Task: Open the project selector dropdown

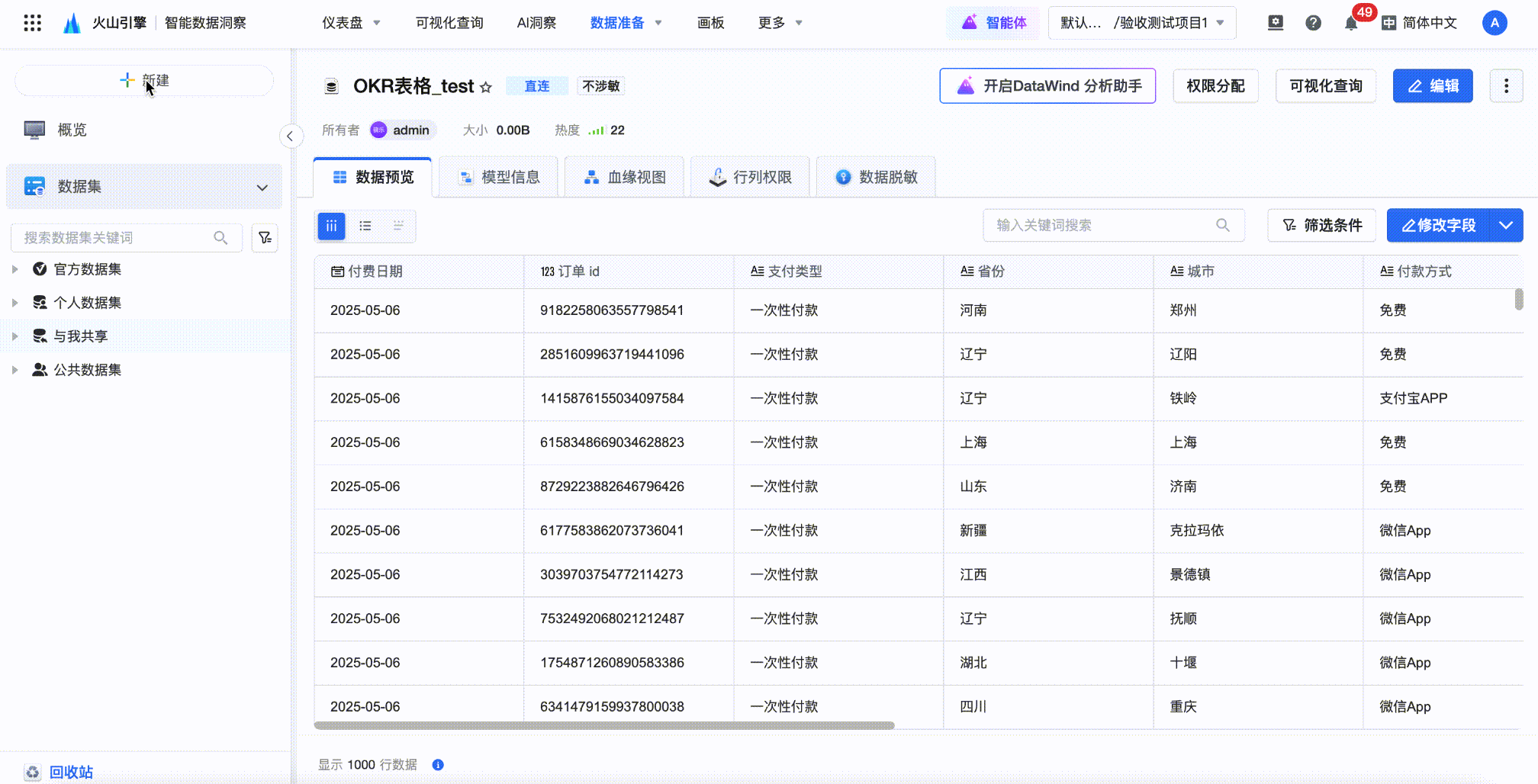Action: pyautogui.click(x=1142, y=23)
